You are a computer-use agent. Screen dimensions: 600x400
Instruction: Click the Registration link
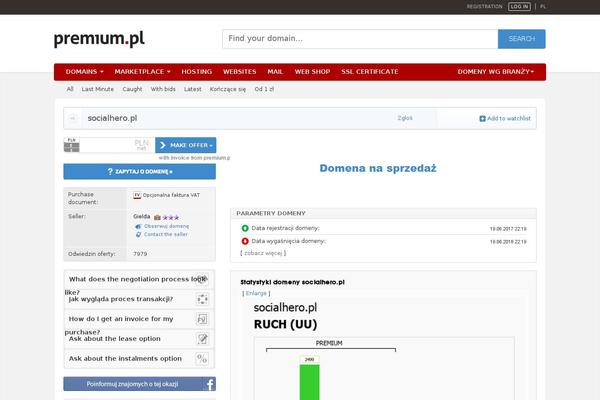484,7
